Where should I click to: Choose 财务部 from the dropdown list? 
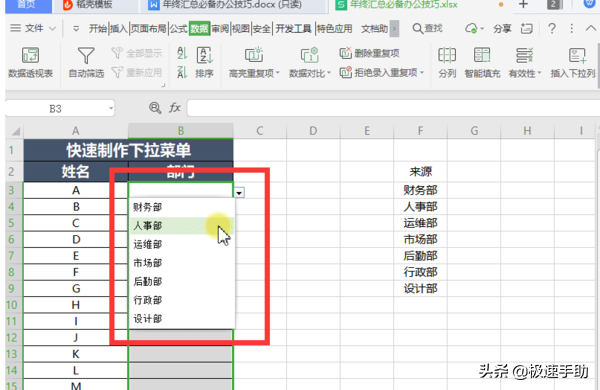pyautogui.click(x=182, y=207)
